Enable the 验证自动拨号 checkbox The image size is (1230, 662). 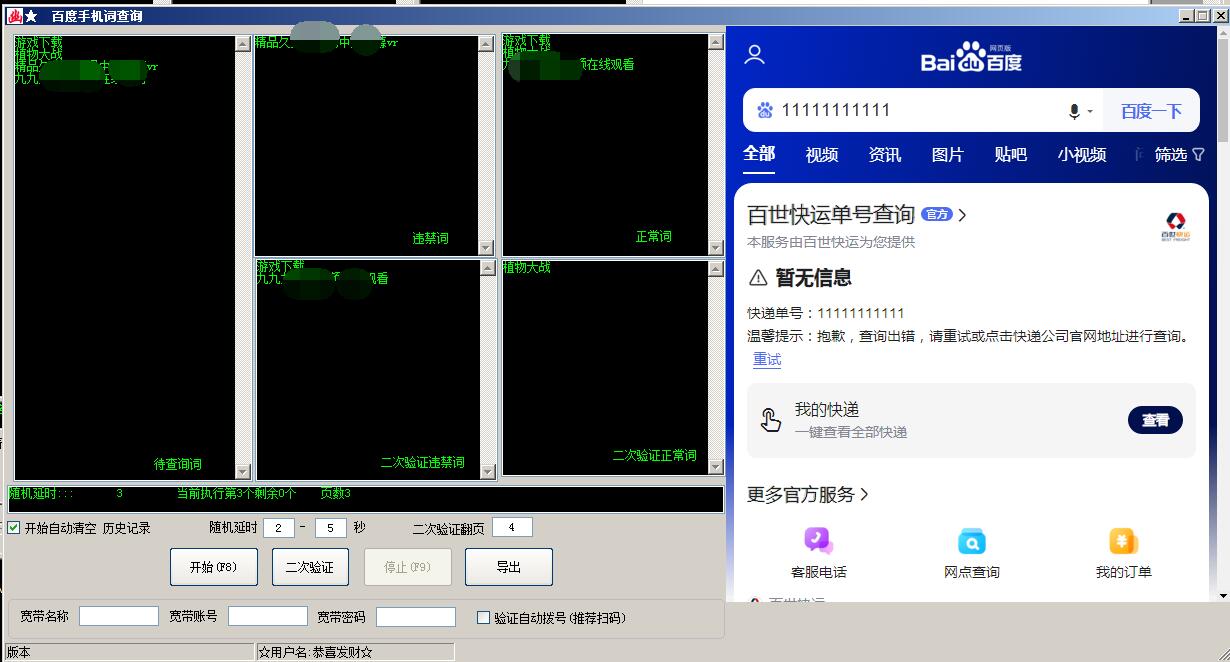click(484, 618)
